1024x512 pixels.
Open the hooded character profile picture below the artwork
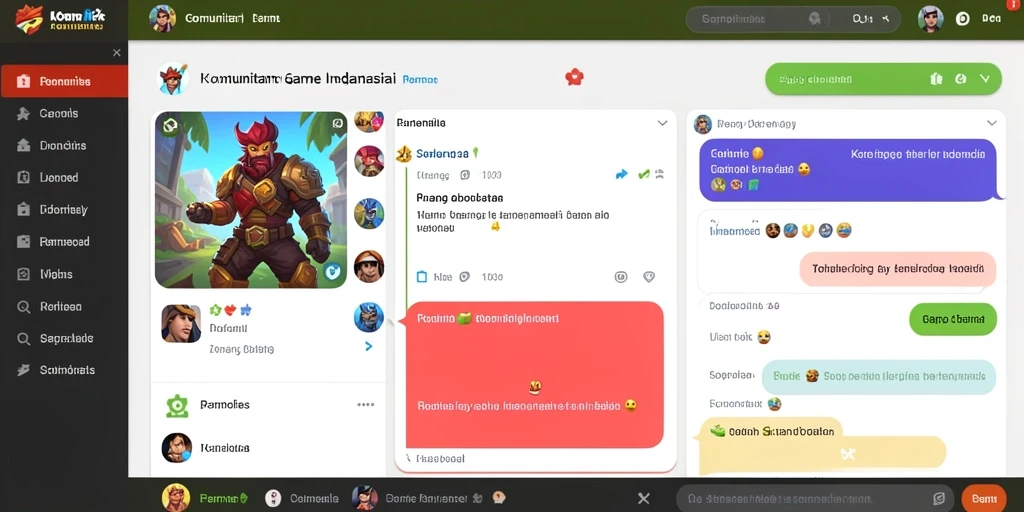click(x=181, y=324)
